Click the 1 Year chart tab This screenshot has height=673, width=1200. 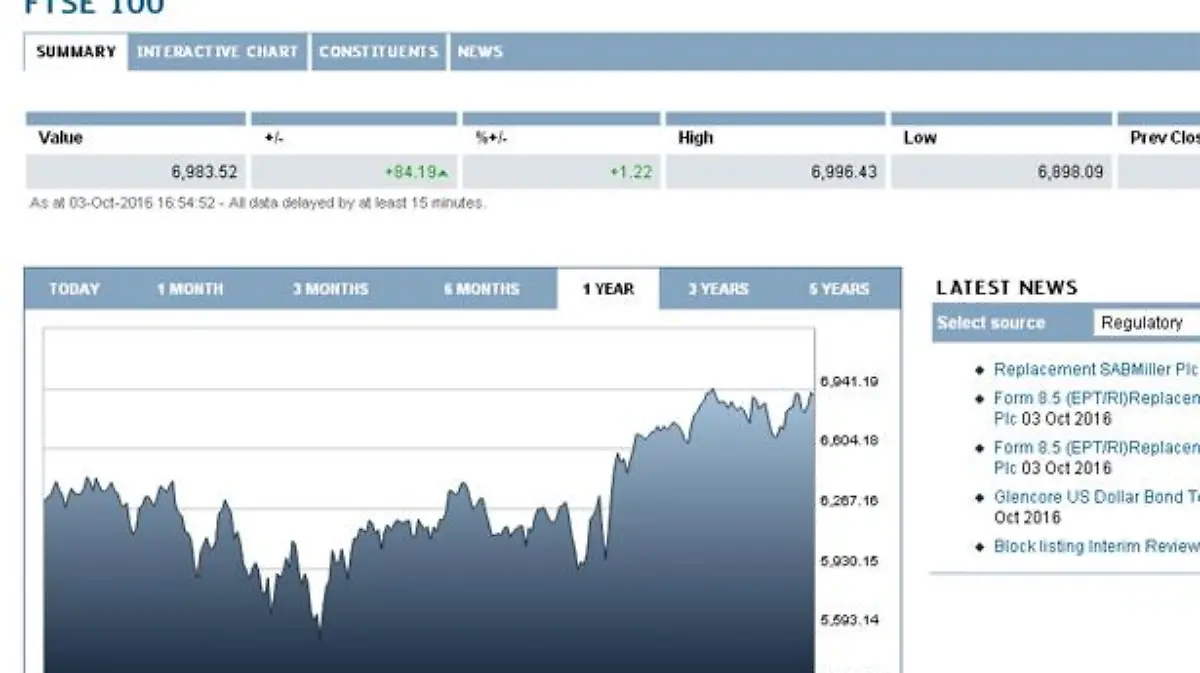[608, 289]
